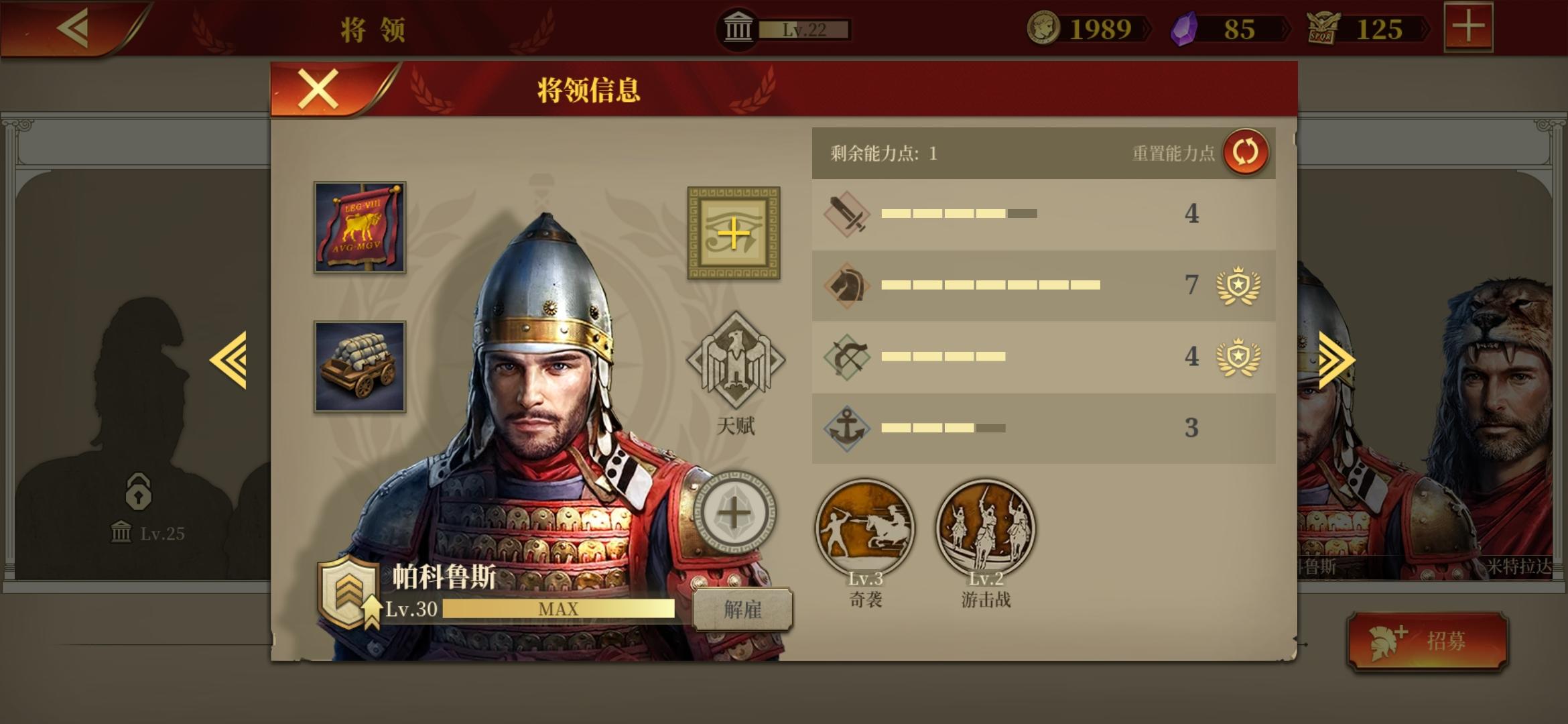The height and width of the screenshot is (724, 1568).
Task: Tap the infantry sword ability icon
Action: 846,214
